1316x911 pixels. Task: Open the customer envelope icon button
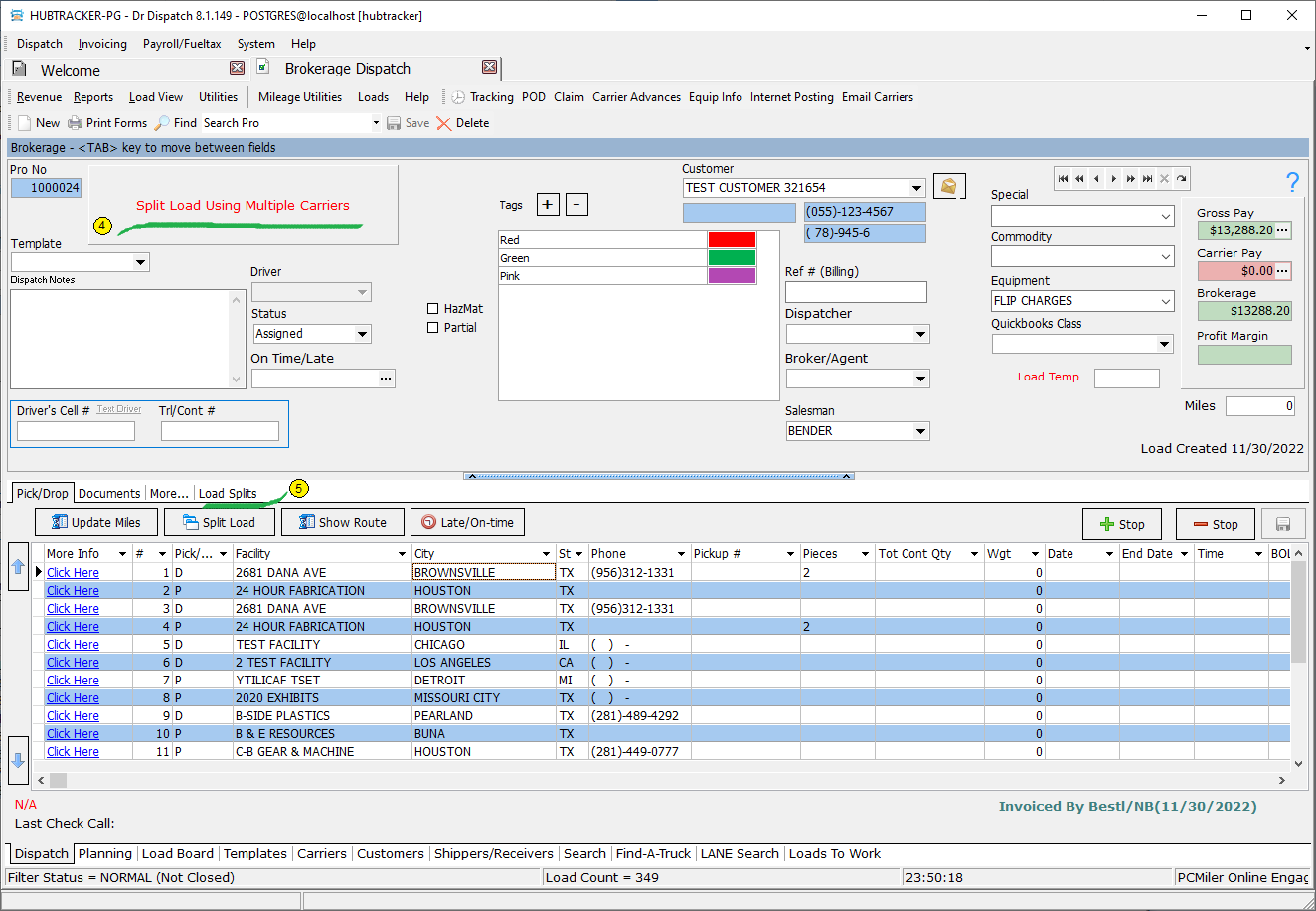(949, 186)
